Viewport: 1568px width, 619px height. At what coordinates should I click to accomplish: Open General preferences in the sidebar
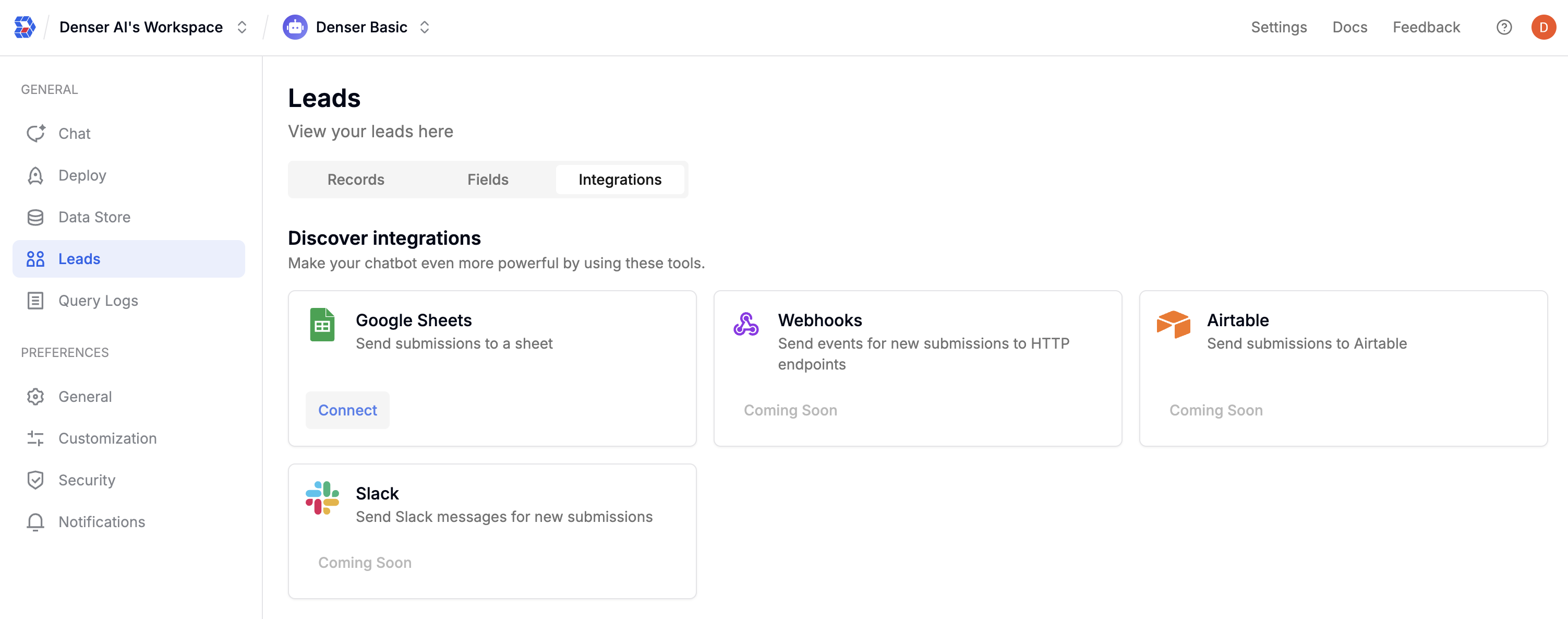point(129,397)
